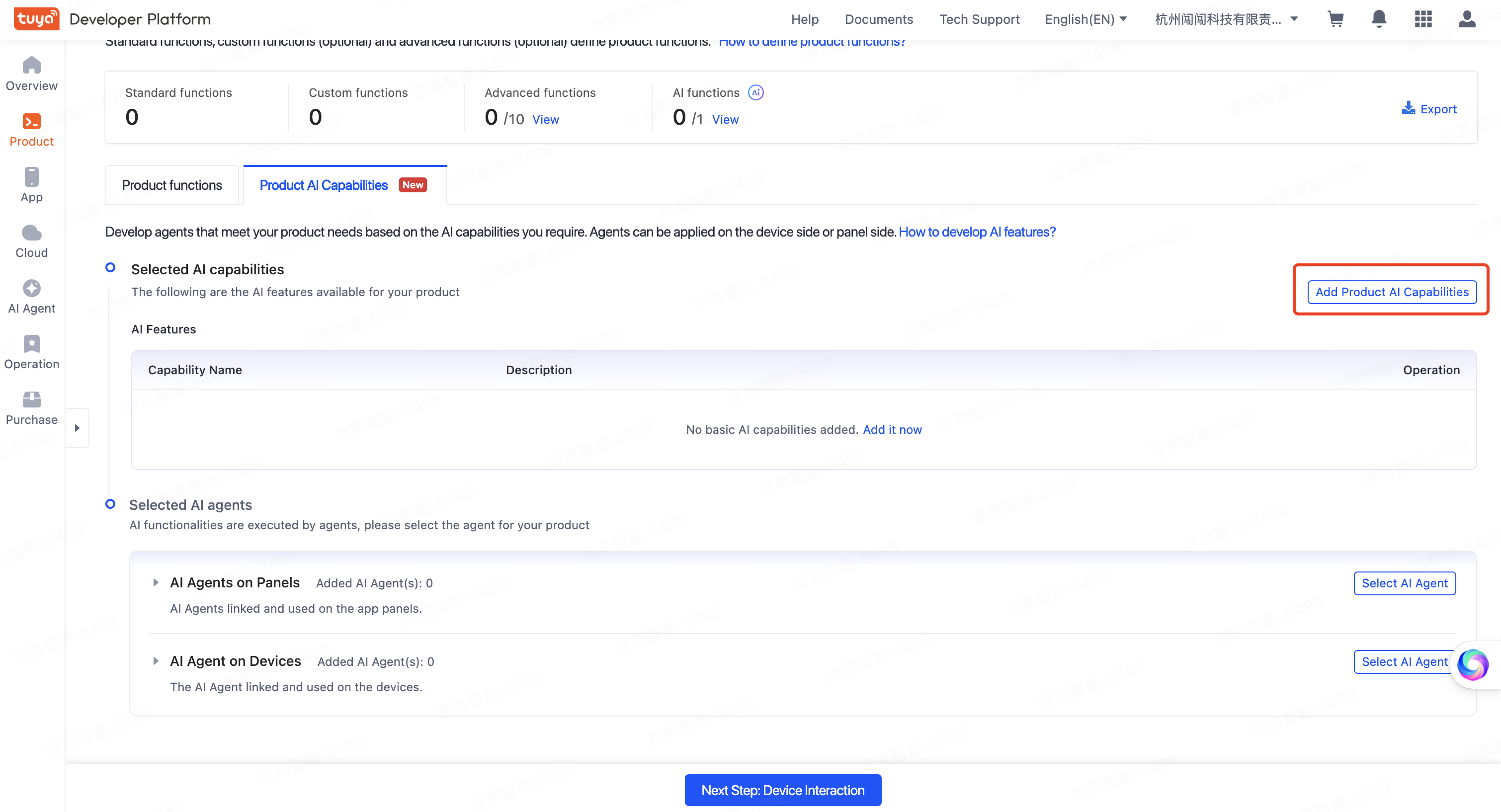Expand the collapsed sidebar arrow handle
This screenshot has width=1501, height=812.
pos(77,428)
